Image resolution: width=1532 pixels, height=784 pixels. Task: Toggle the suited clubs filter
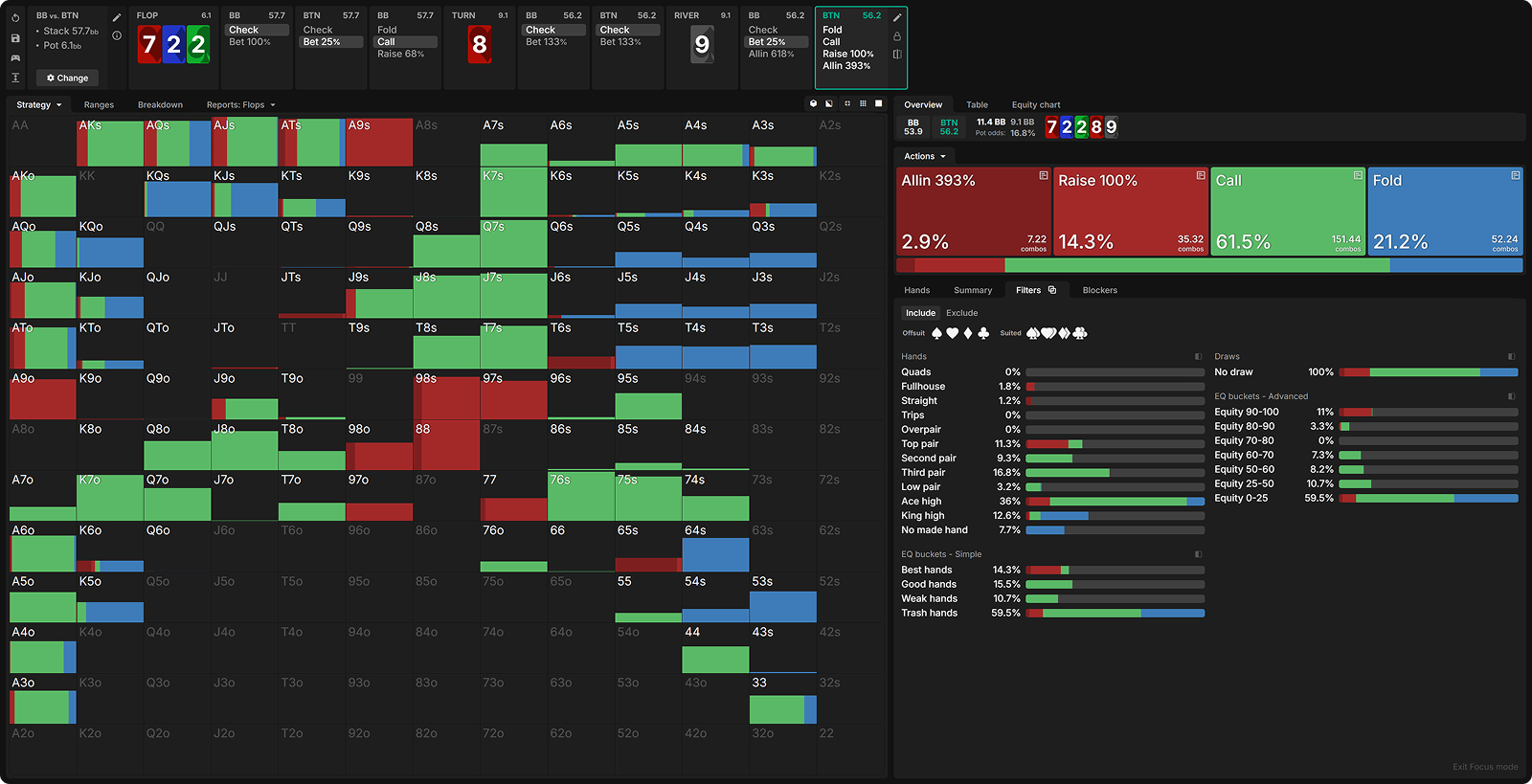(1080, 333)
